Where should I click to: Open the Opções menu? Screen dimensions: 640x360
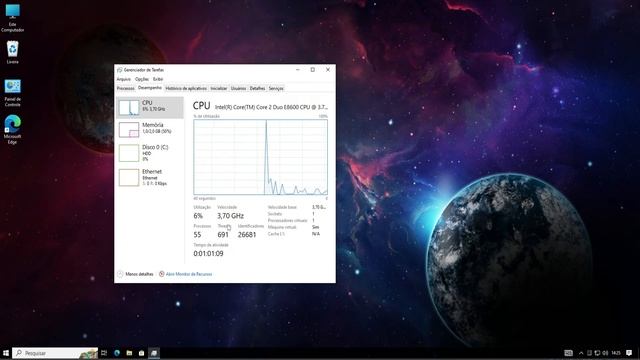142,79
